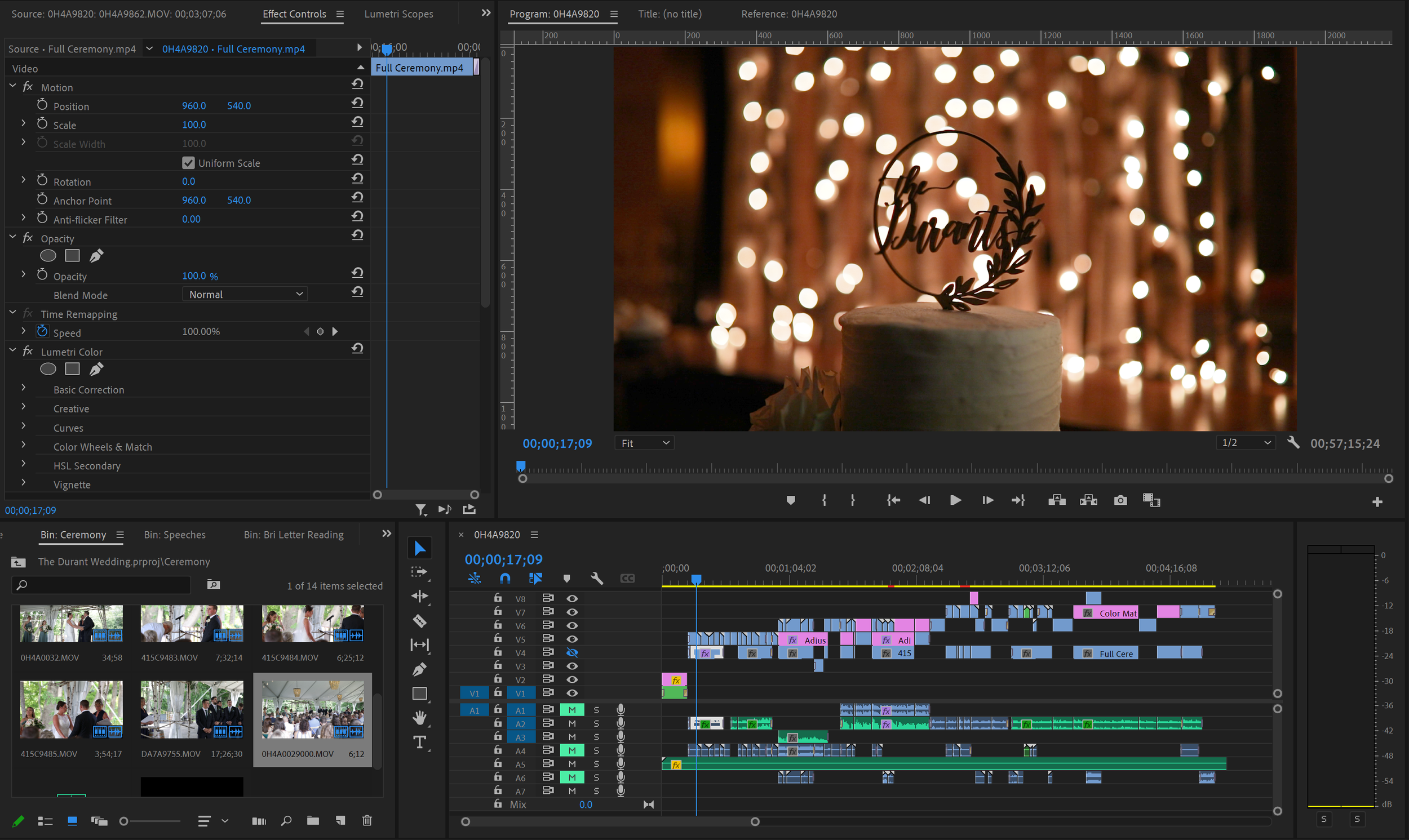Open the Program monitor wrench settings
The height and width of the screenshot is (840, 1409).
tap(1293, 443)
